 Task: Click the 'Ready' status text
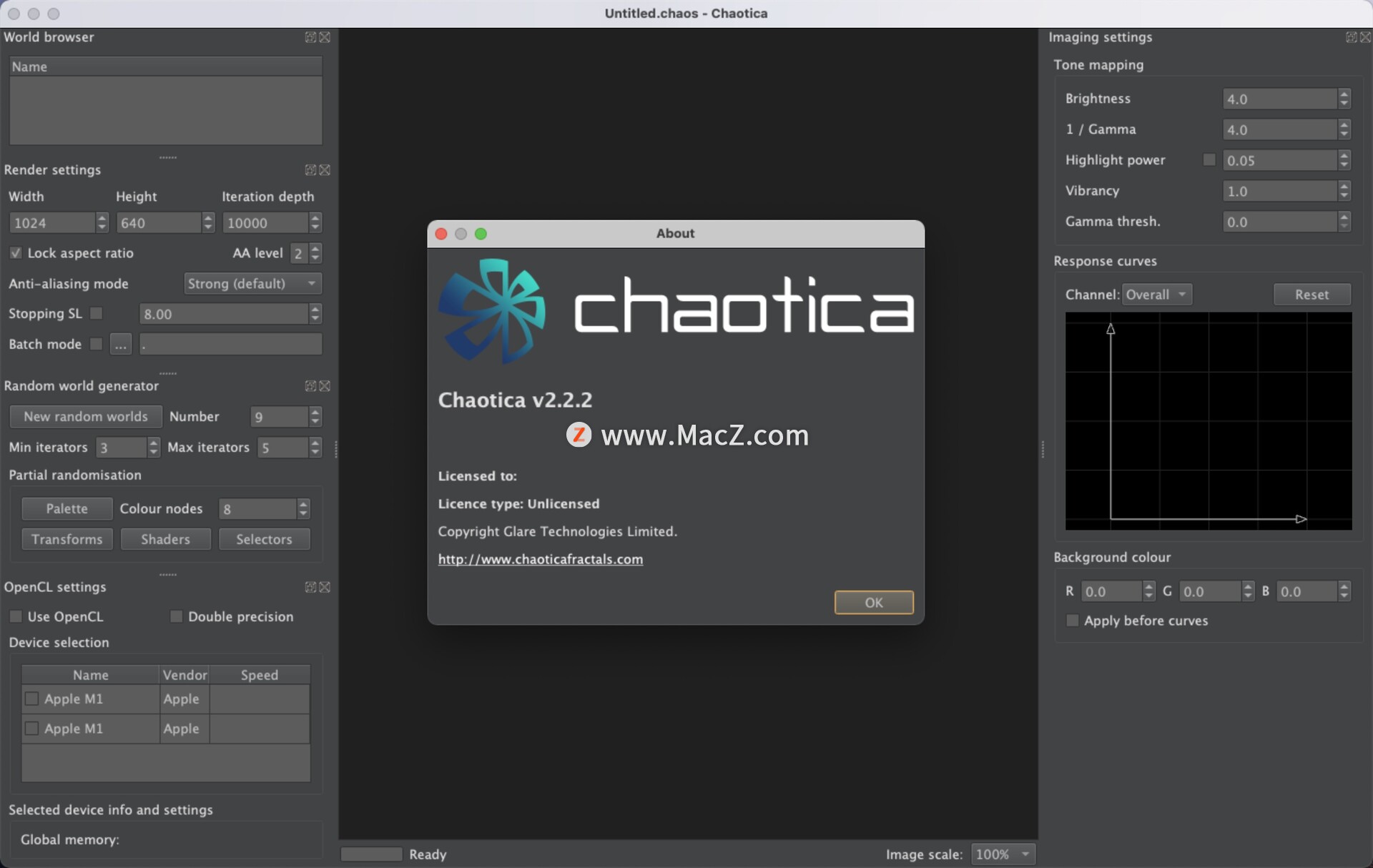click(428, 854)
